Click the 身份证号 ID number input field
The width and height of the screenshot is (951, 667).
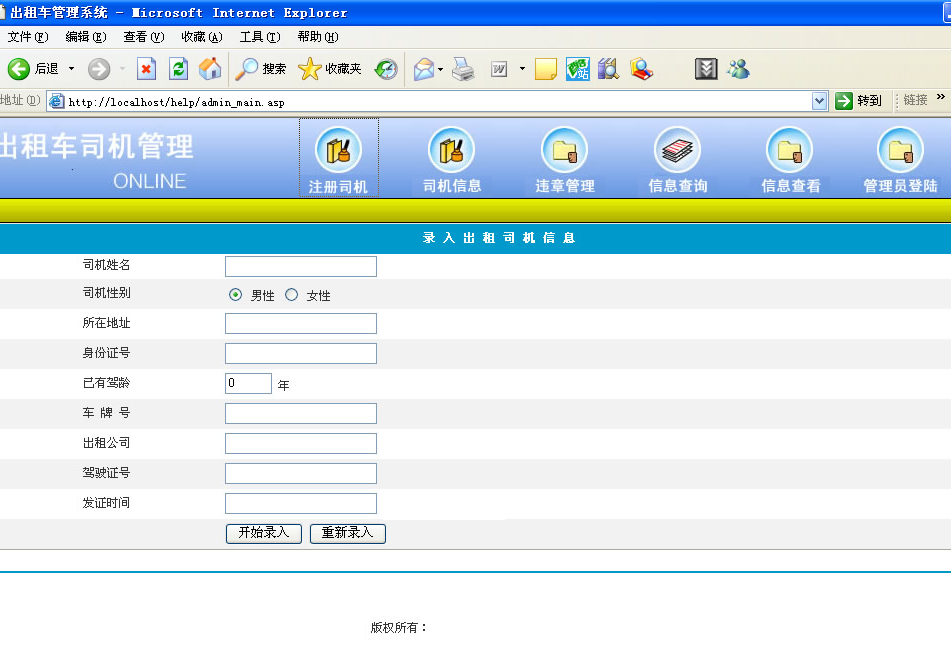pos(301,354)
